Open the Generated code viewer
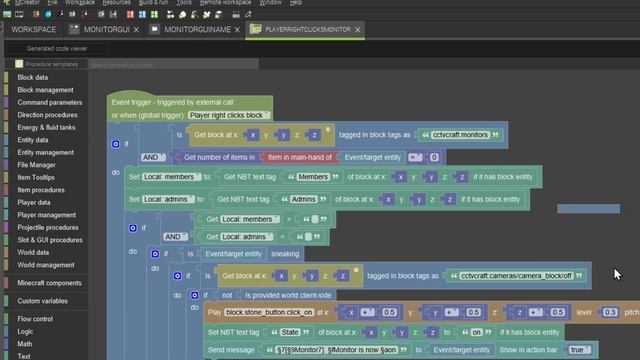 coord(57,49)
